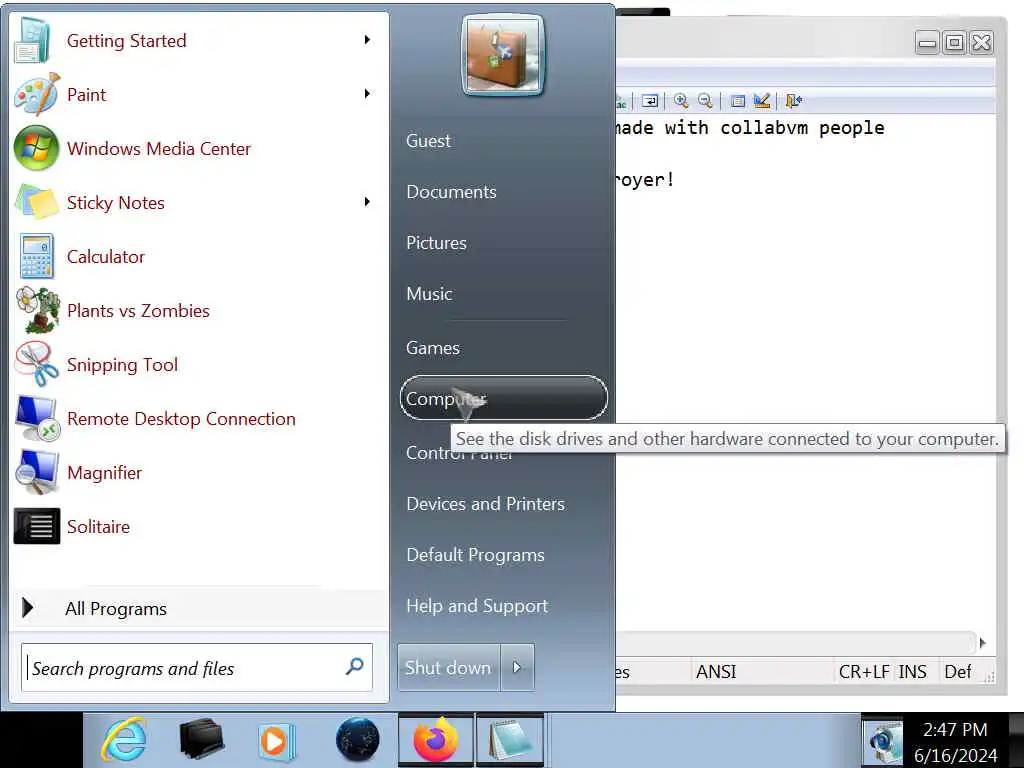Click the search magnifier icon

(355, 666)
